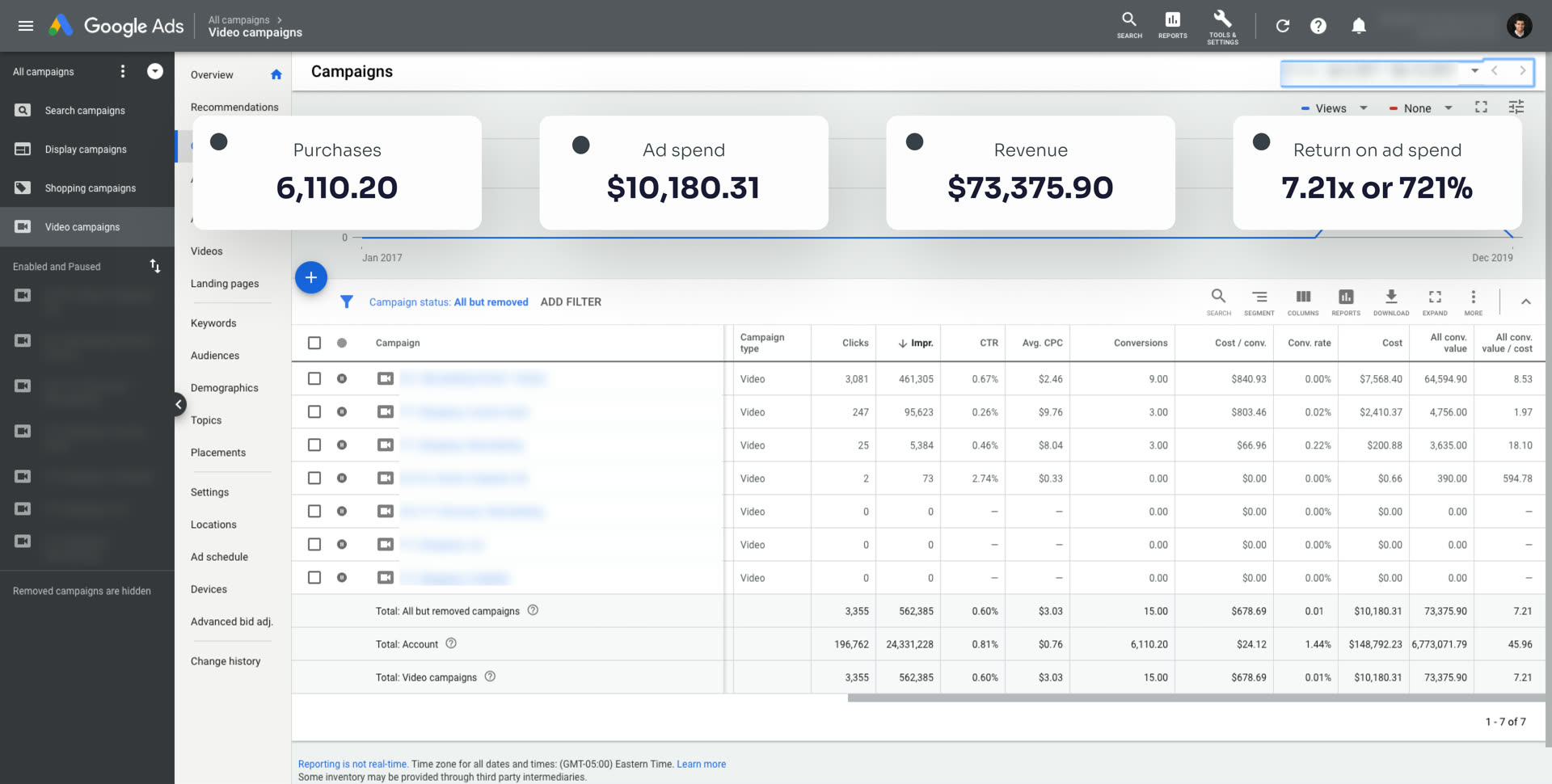Screen dimensions: 1552x784
Task: Open table Reports tool
Action: [x=1346, y=301]
